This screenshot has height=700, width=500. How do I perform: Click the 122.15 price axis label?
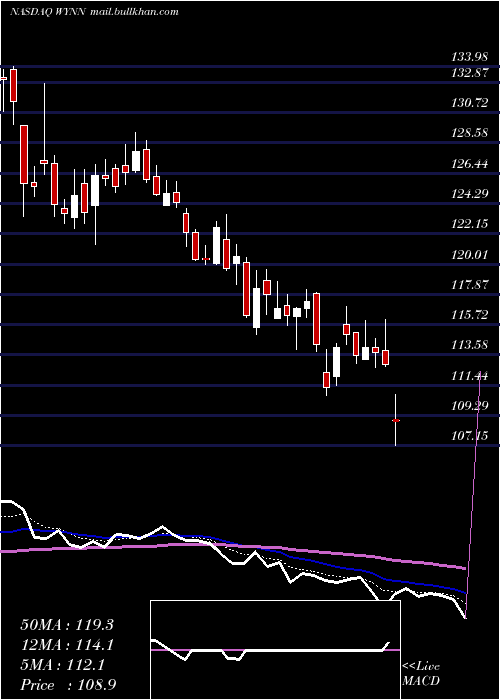pyautogui.click(x=470, y=224)
